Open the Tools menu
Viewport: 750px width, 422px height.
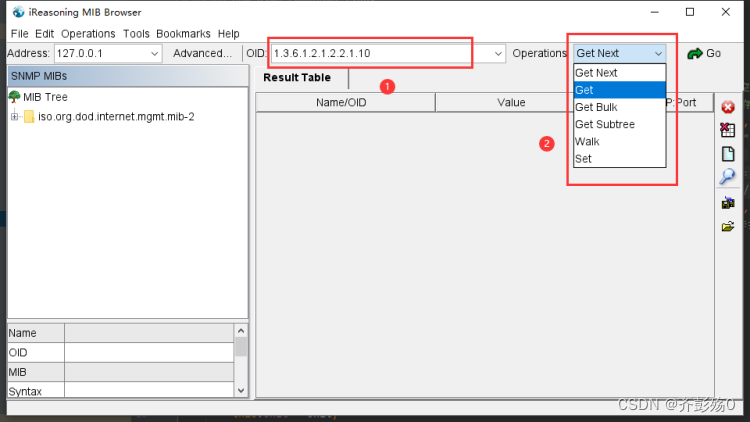pos(136,34)
